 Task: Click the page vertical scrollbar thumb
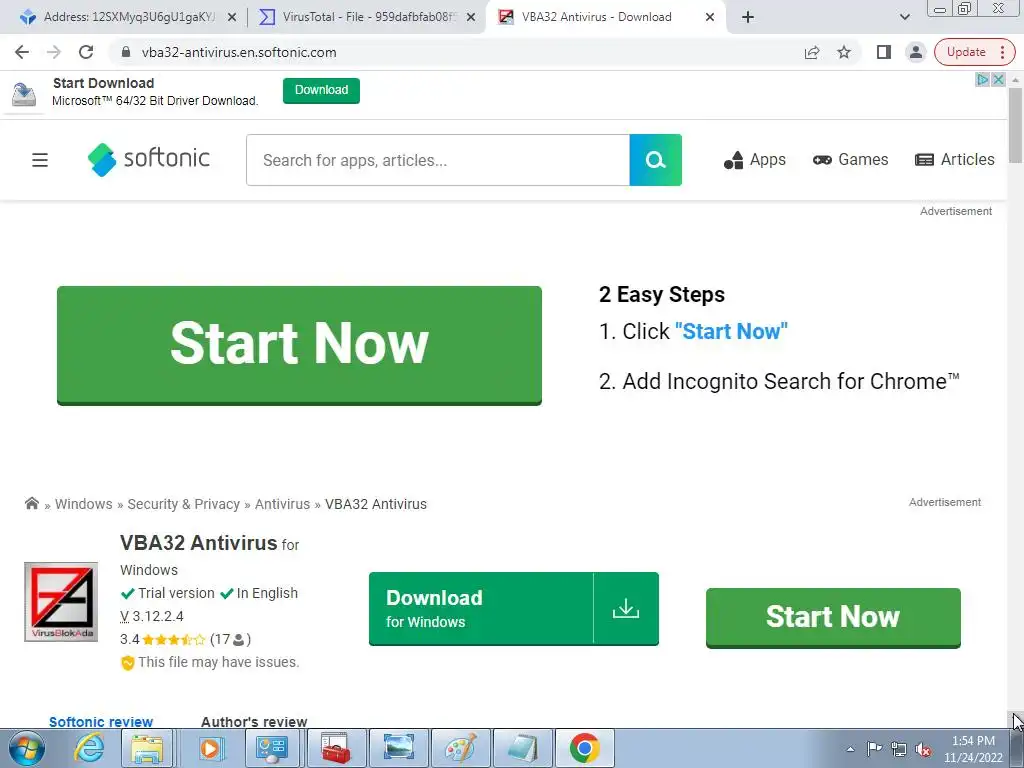click(x=1015, y=124)
